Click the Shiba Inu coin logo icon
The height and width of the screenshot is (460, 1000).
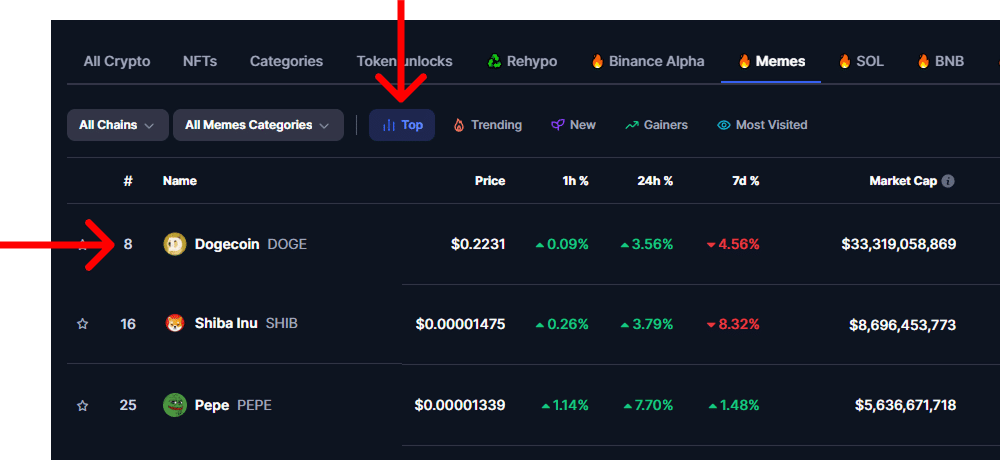[175, 323]
